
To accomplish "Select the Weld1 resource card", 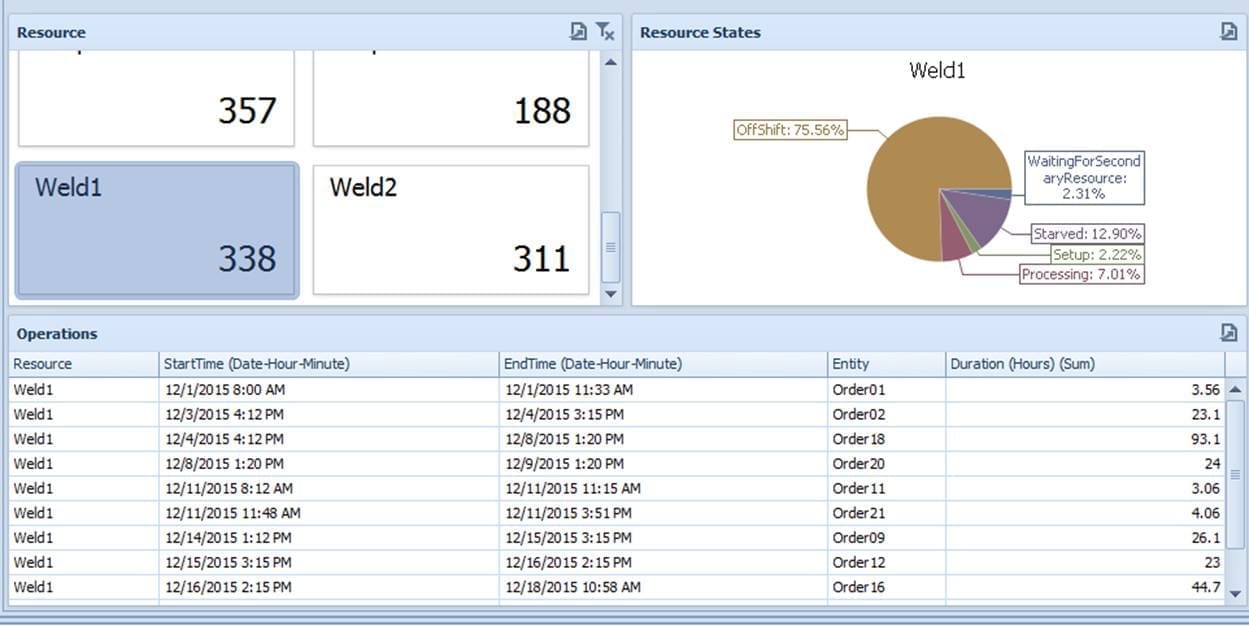I will [157, 230].
